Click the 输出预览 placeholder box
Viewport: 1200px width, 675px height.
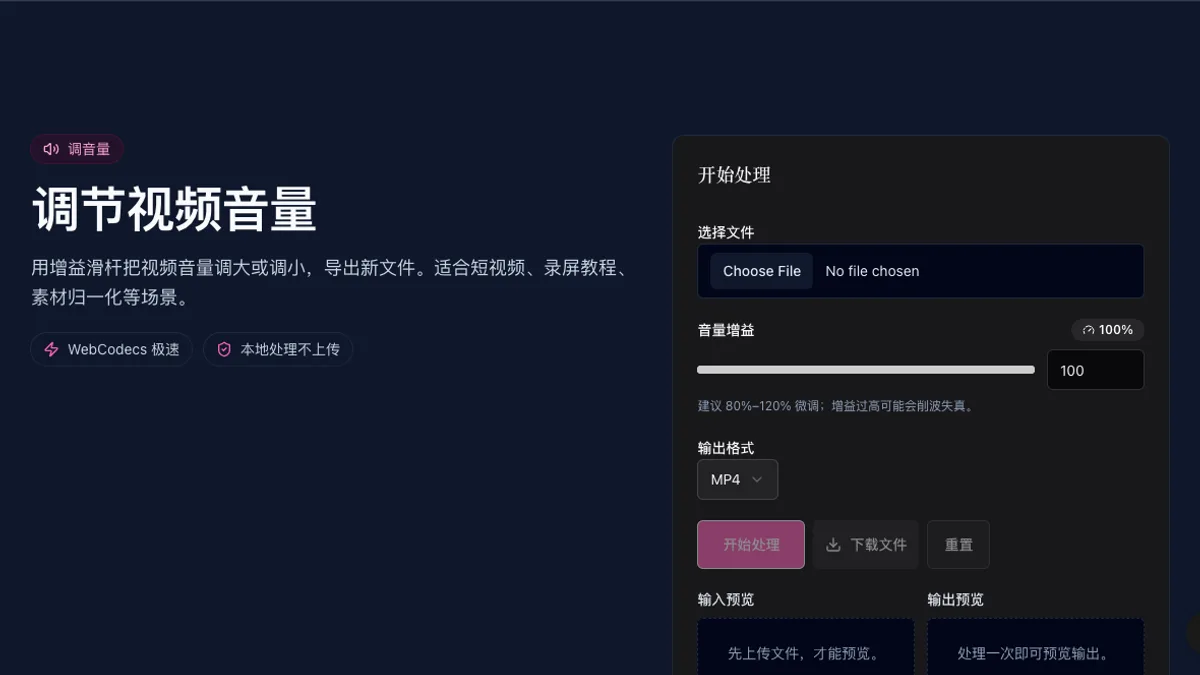click(1035, 647)
